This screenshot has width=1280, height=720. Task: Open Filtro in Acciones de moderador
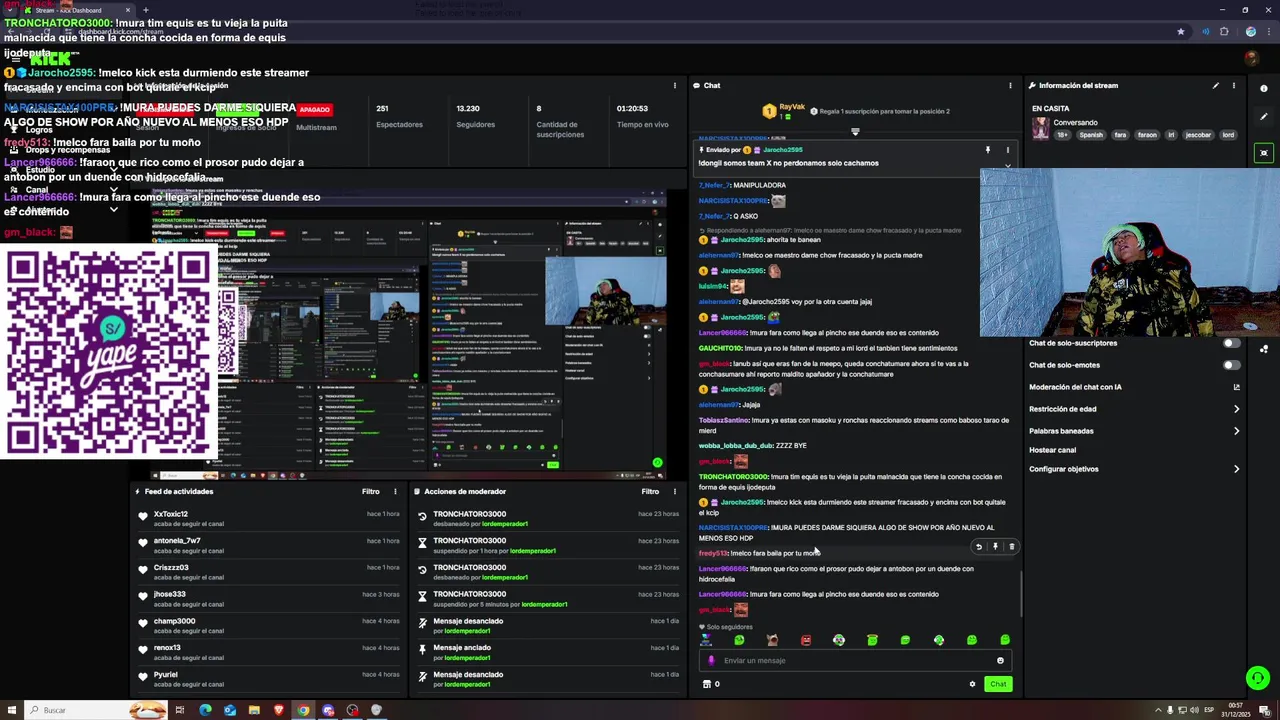650,491
